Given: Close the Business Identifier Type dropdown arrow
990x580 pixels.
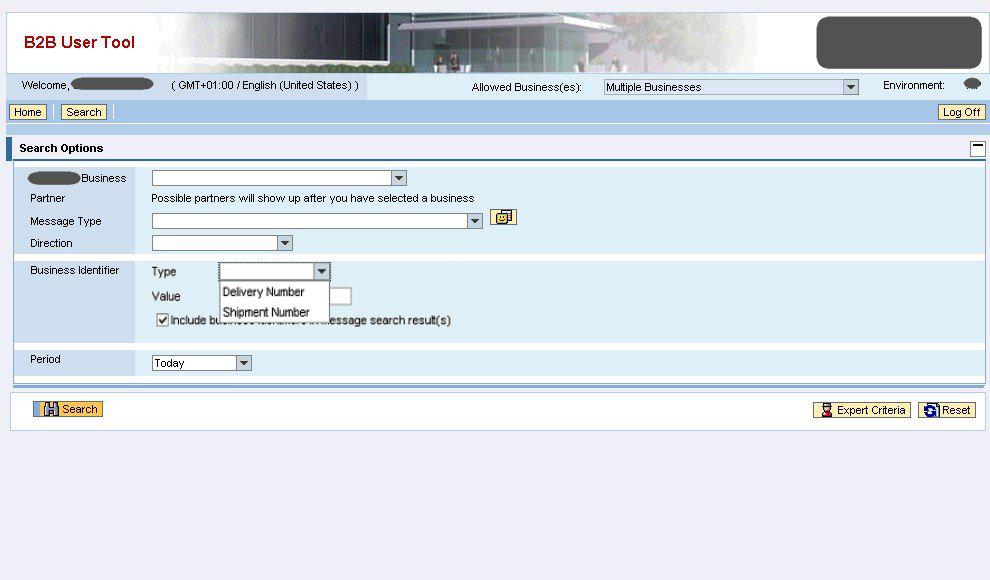Looking at the screenshot, I should pyautogui.click(x=321, y=271).
